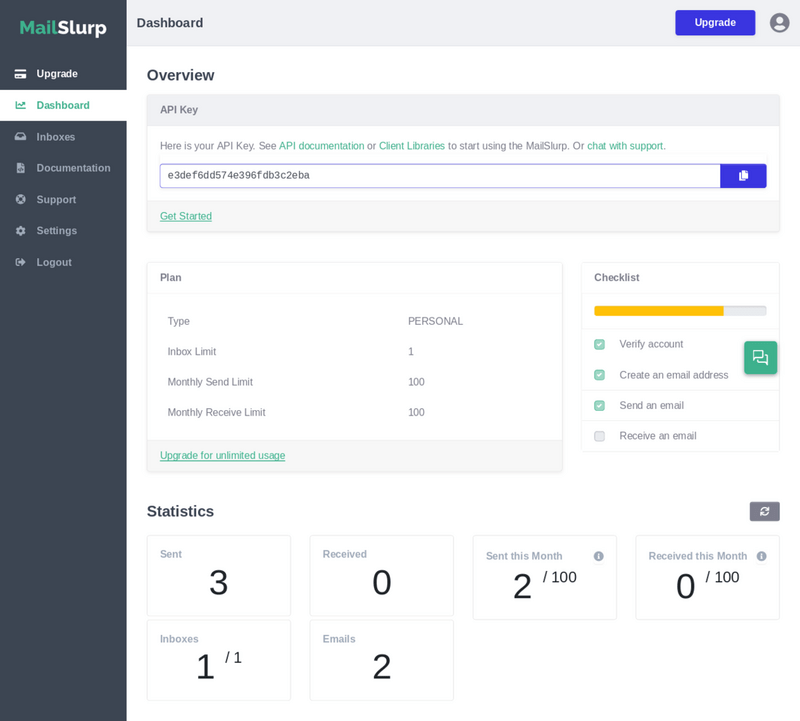This screenshot has height=721, width=800.
Task: Click info icon beside Received this Month
Action: [761, 556]
